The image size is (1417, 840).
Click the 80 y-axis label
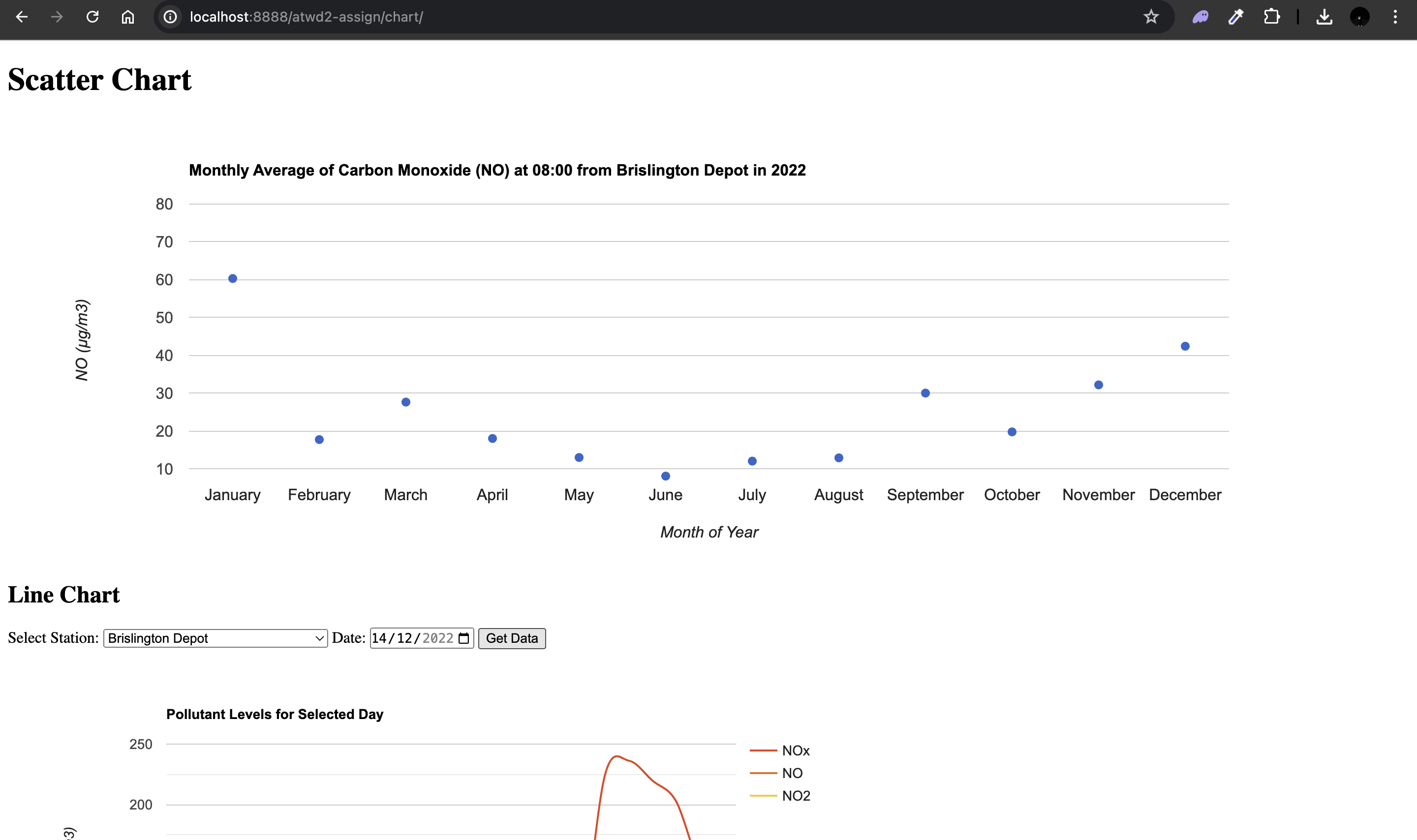164,204
